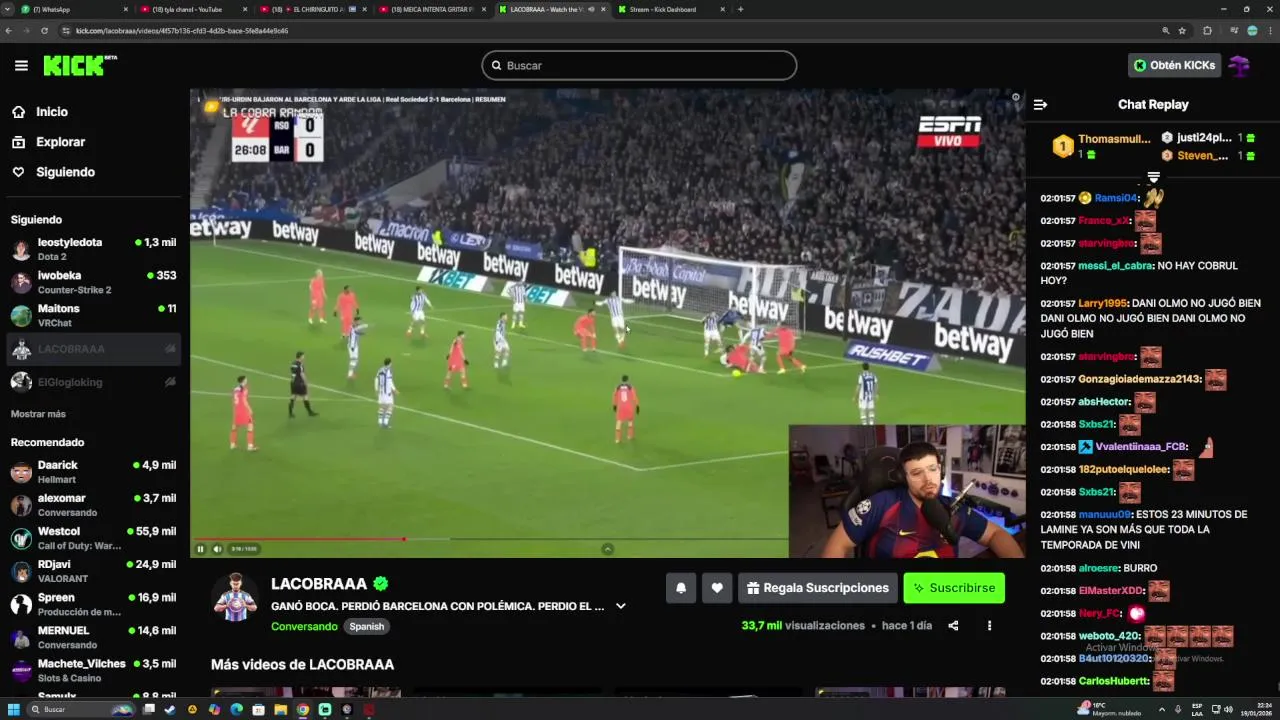Viewport: 1280px width, 720px height.
Task: Expand following list with Mostrar más
Action: tap(38, 414)
